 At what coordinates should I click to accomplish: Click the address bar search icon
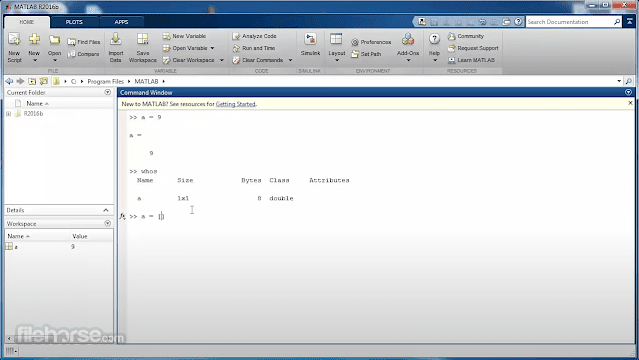[x=629, y=81]
